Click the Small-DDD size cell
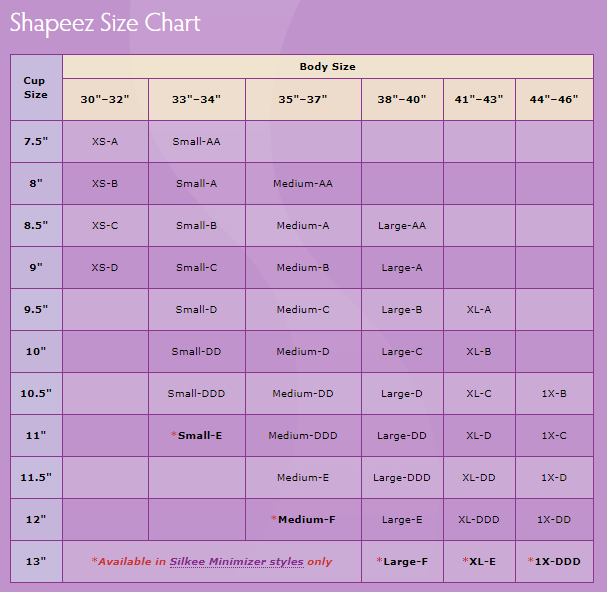The height and width of the screenshot is (592, 607). 197,394
